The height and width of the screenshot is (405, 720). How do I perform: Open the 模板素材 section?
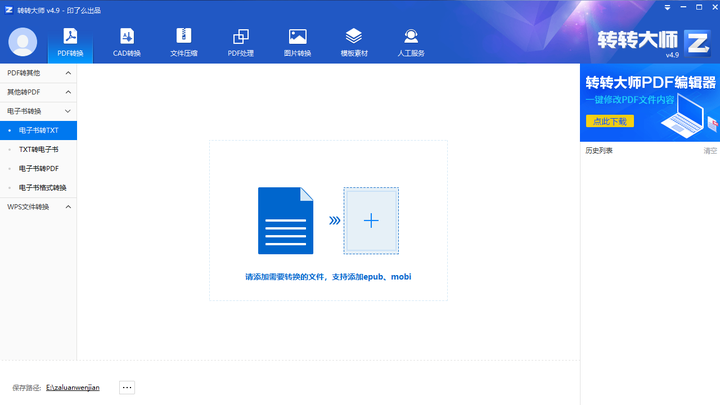tap(354, 42)
